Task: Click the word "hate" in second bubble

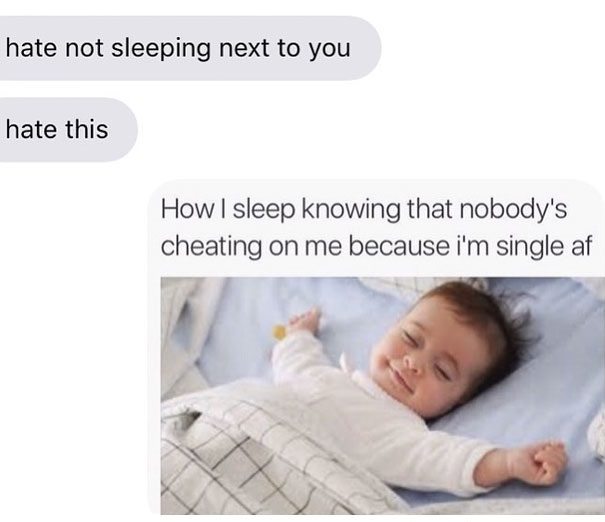Action: 31,129
